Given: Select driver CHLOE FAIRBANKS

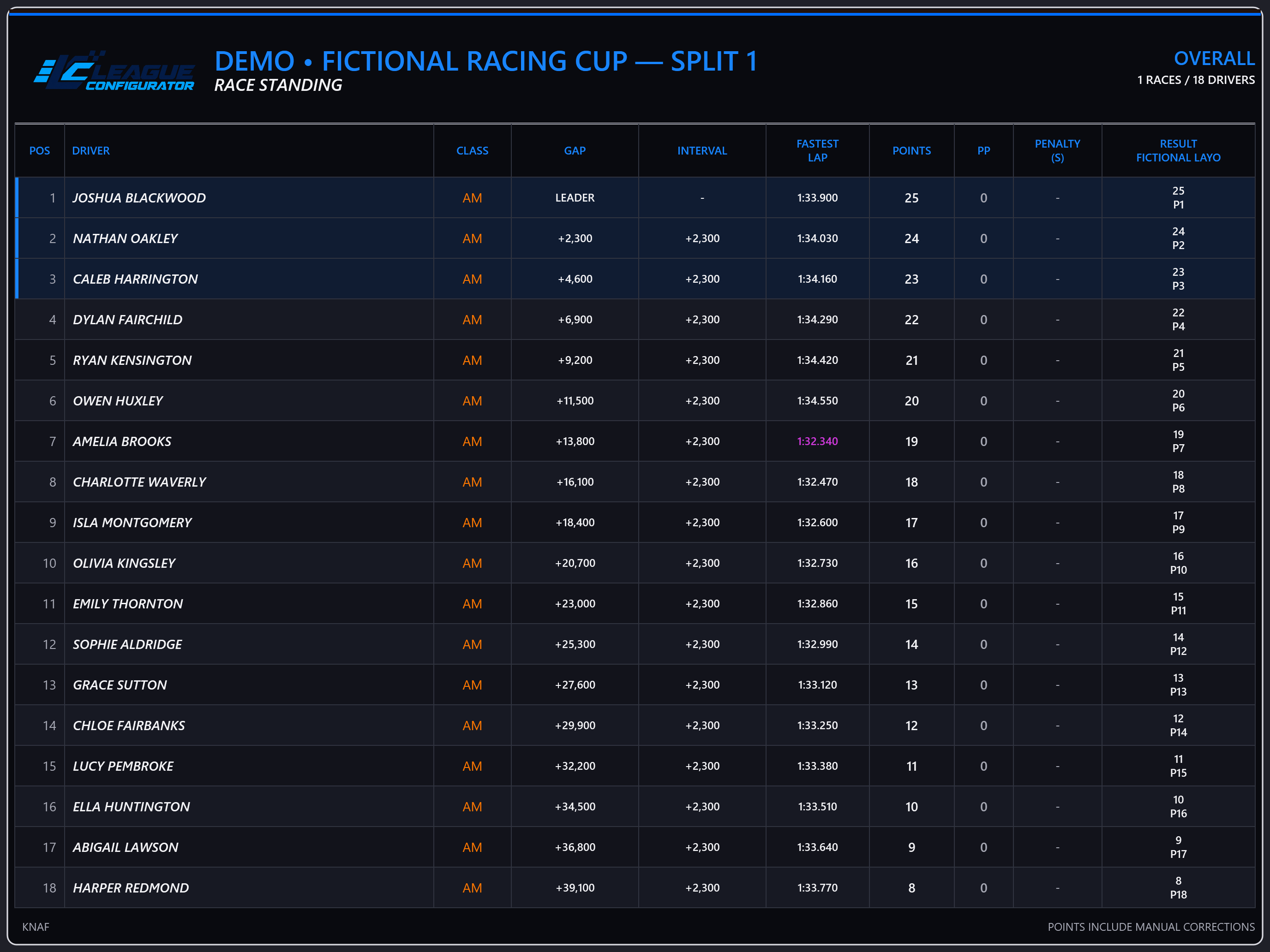Looking at the screenshot, I should [129, 726].
